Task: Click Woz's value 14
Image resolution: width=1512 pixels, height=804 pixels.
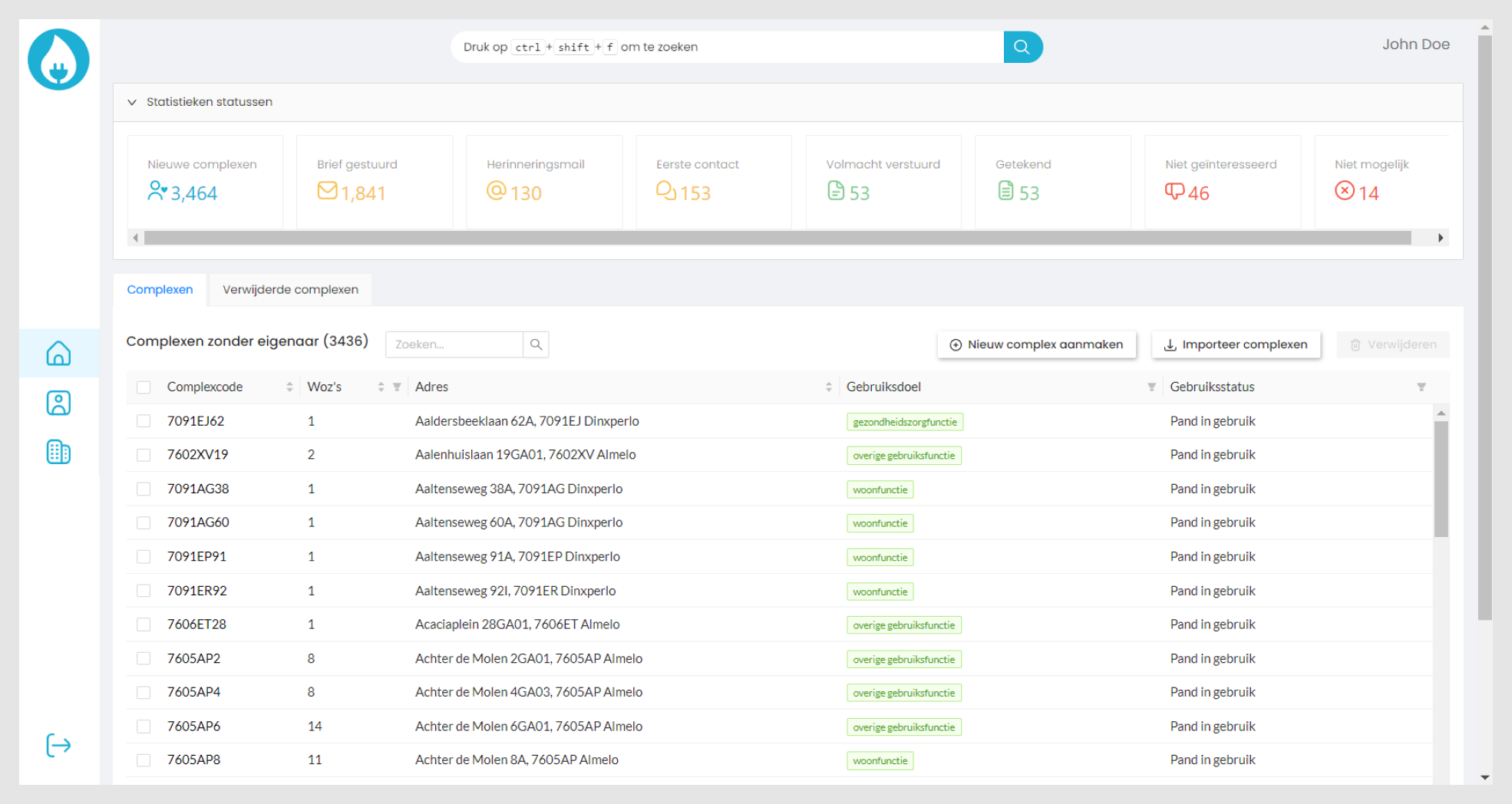Action: click(x=315, y=726)
